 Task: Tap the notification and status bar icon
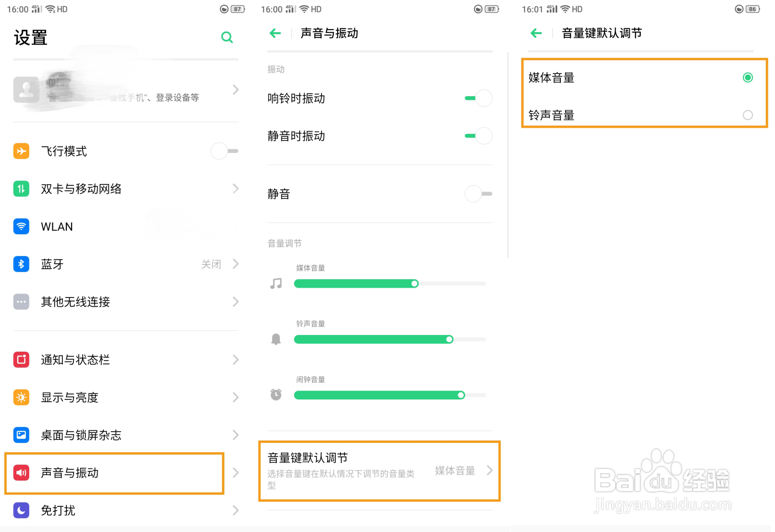[21, 359]
